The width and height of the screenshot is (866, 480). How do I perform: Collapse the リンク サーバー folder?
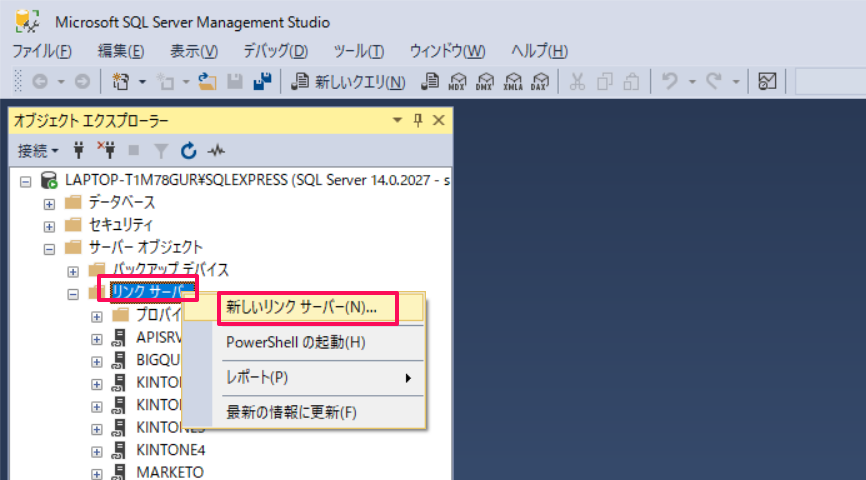[73, 294]
